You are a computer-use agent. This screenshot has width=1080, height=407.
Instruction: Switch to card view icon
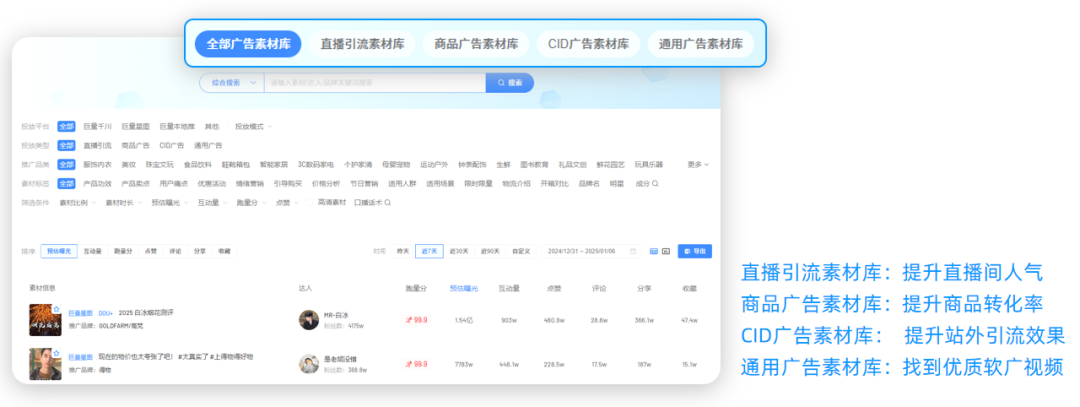click(665, 251)
